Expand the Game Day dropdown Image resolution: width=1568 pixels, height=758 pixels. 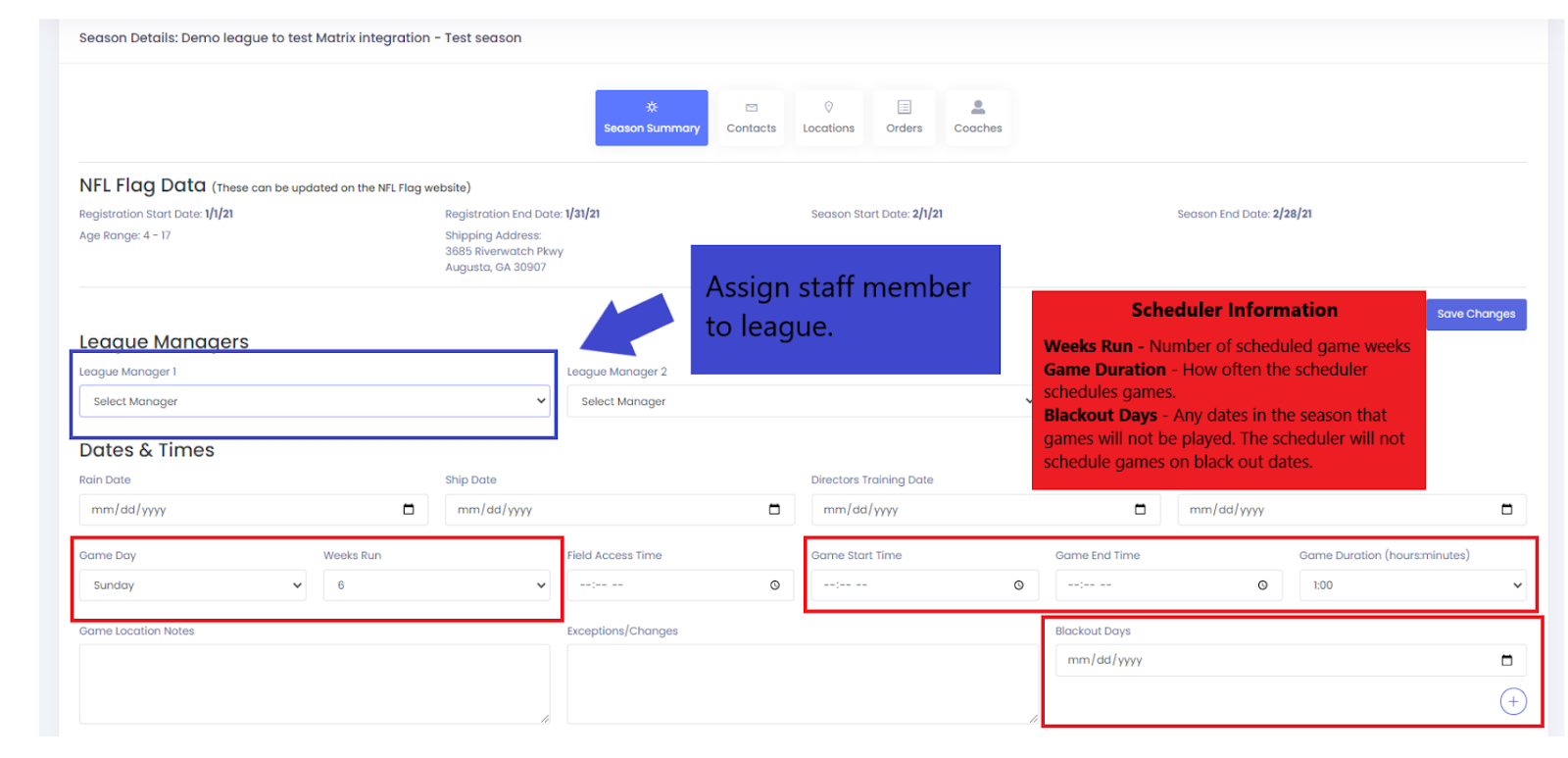(193, 585)
